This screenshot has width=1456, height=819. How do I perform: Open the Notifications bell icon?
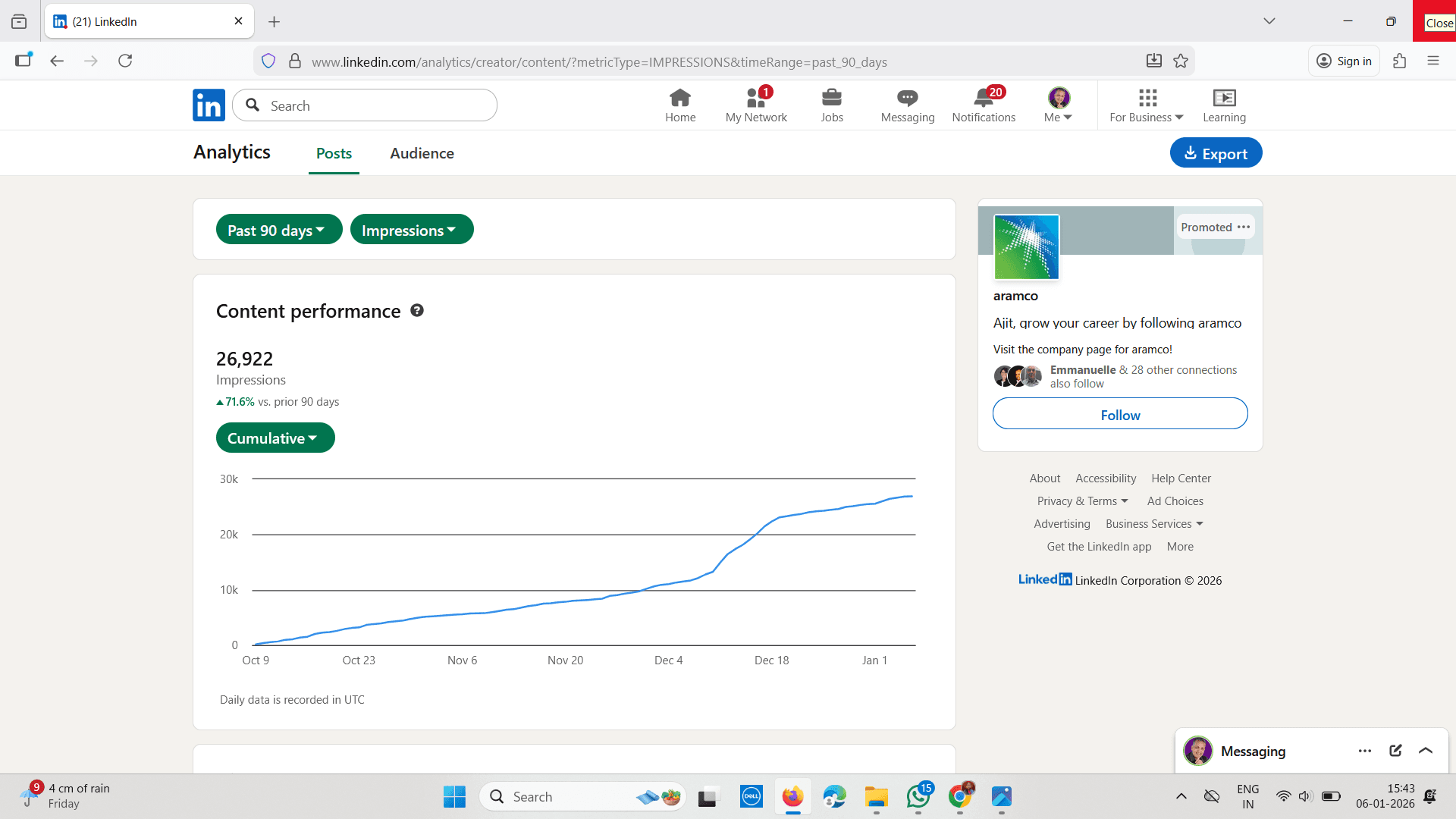point(984,98)
